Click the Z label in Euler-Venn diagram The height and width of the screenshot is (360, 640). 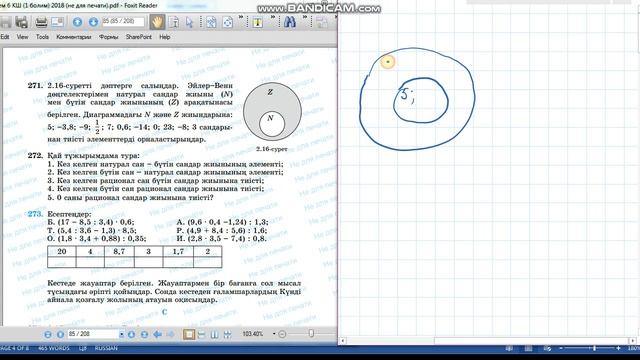click(x=270, y=92)
